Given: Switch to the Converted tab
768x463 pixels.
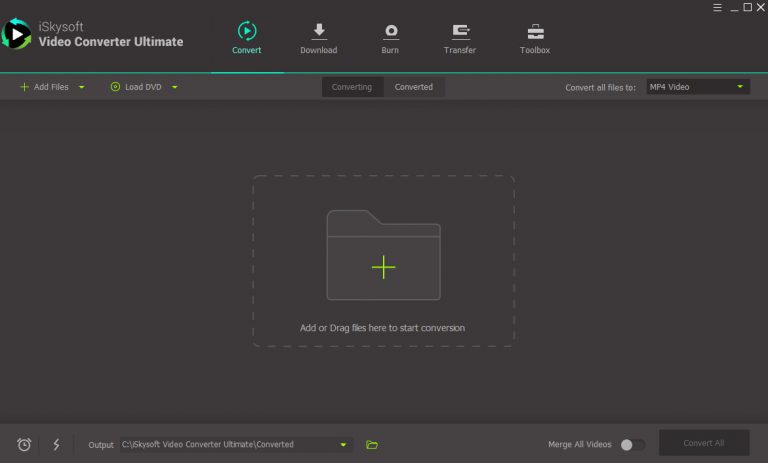Looking at the screenshot, I should 414,87.
